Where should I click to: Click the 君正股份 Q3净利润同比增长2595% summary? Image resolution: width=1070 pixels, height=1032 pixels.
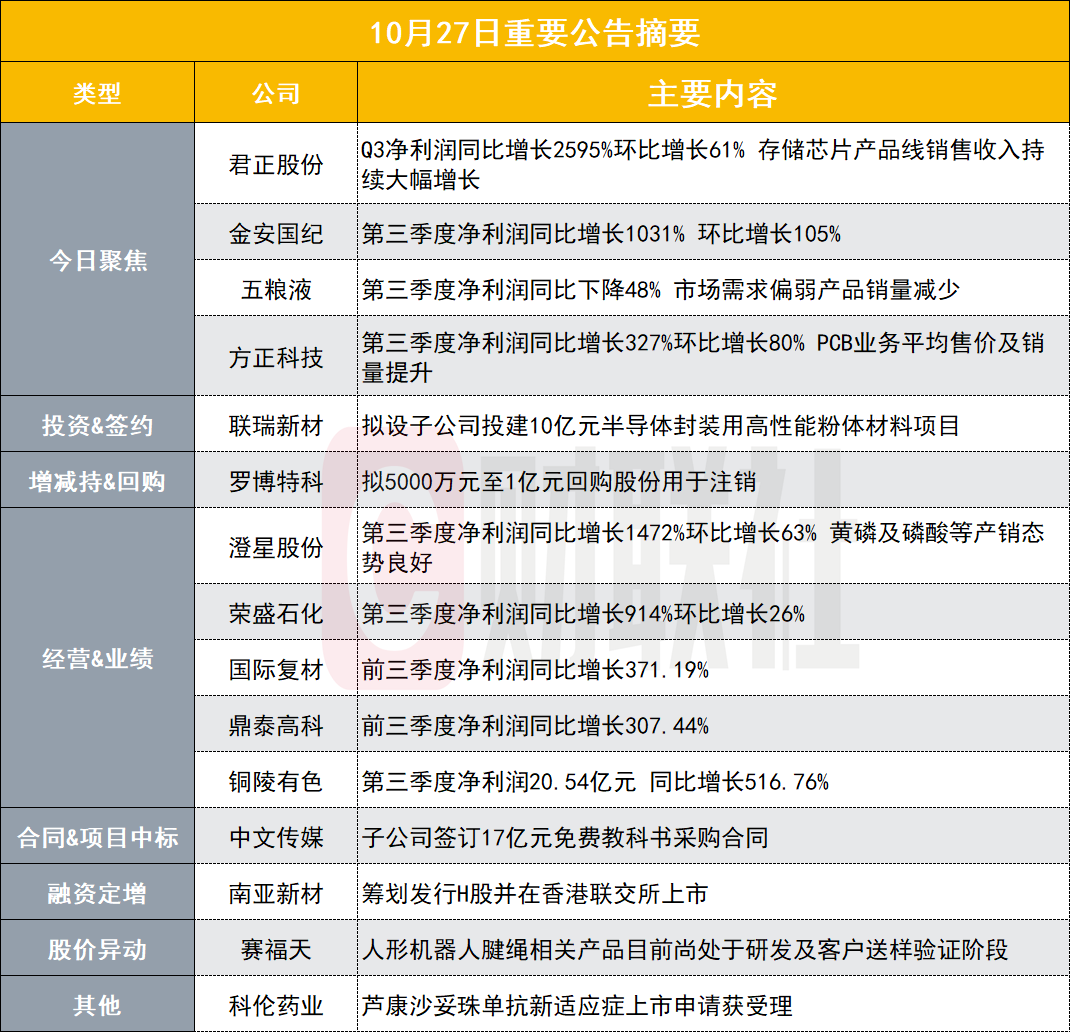[x=703, y=164]
